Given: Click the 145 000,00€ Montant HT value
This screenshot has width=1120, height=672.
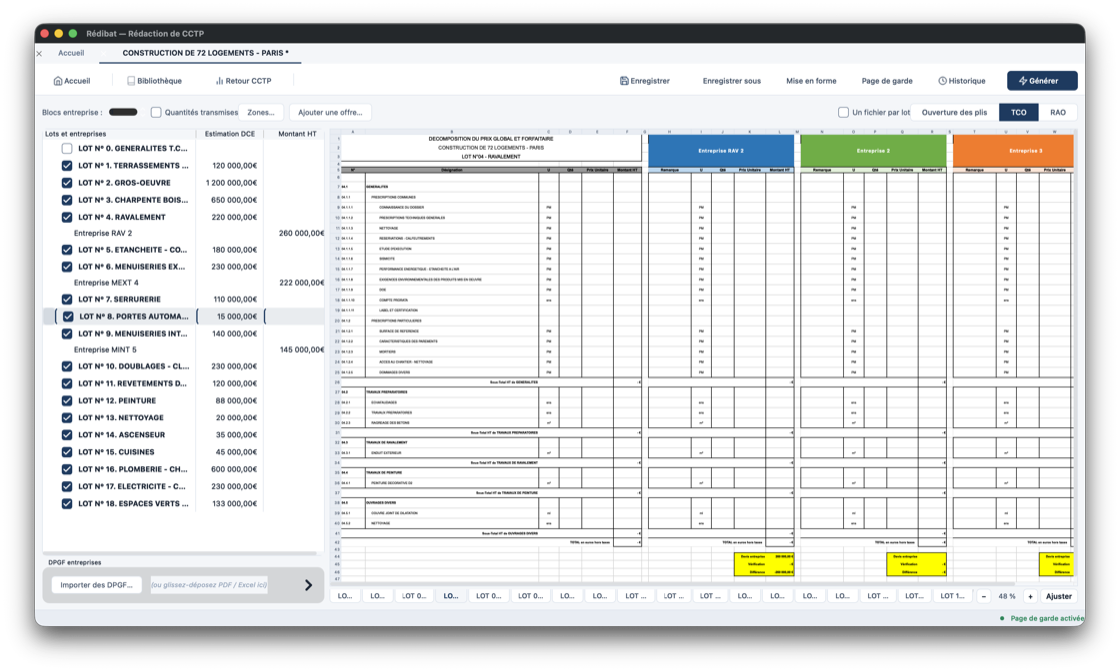Looking at the screenshot, I should [301, 350].
